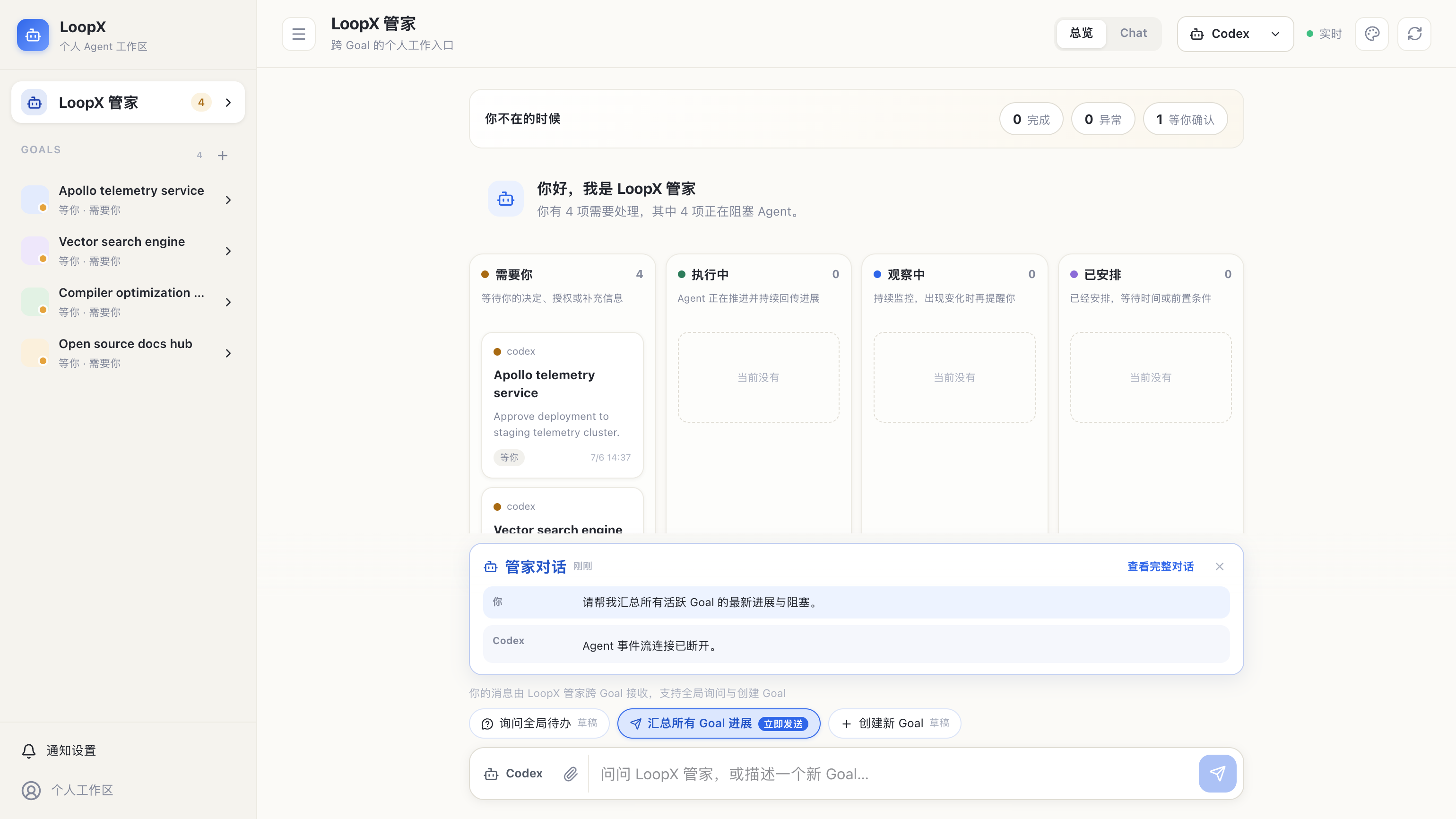
Task: Click the 0 完成 status pill
Action: (1031, 119)
